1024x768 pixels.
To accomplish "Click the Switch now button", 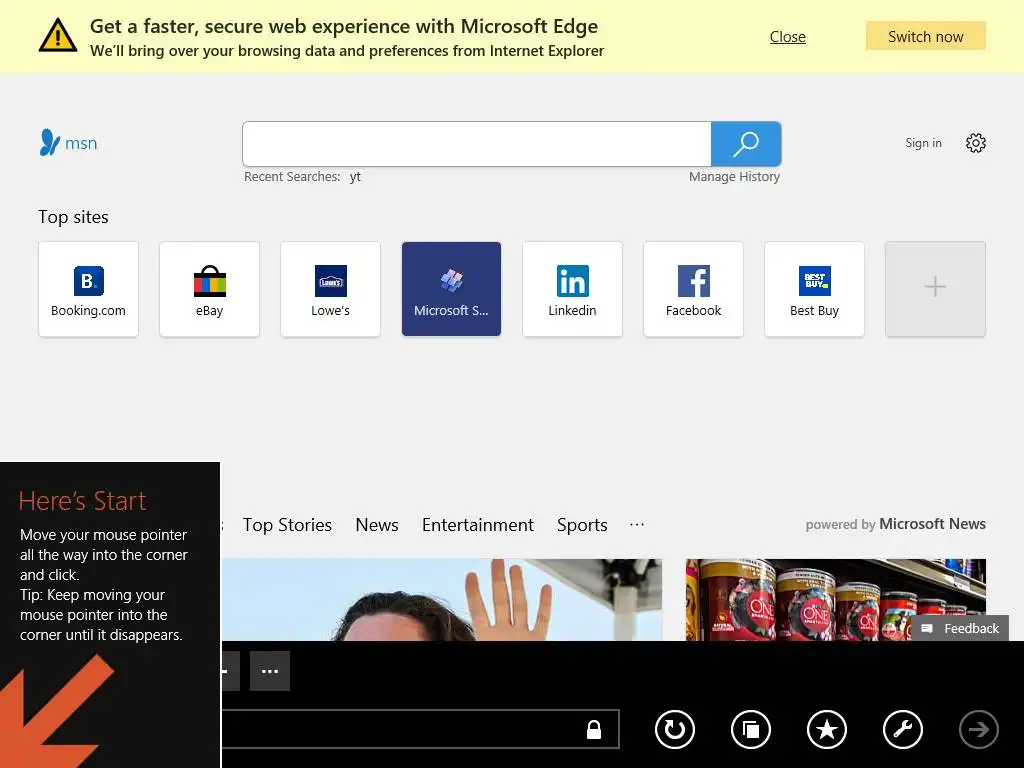I will (x=925, y=36).
